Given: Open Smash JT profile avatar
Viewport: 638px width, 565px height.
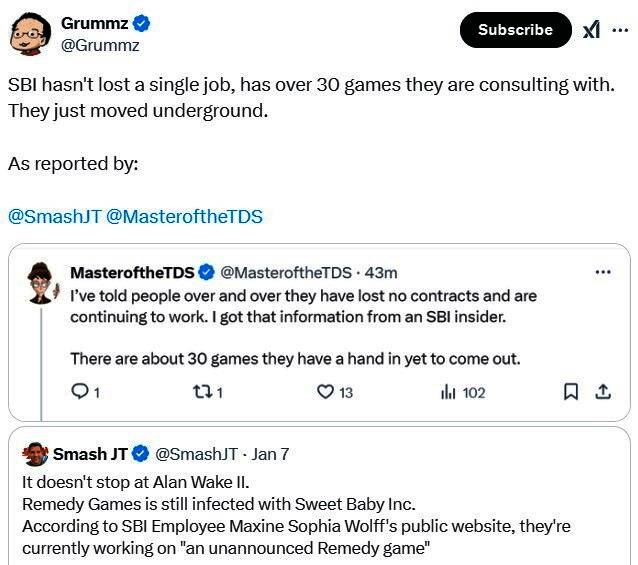Looking at the screenshot, I should click(x=35, y=454).
